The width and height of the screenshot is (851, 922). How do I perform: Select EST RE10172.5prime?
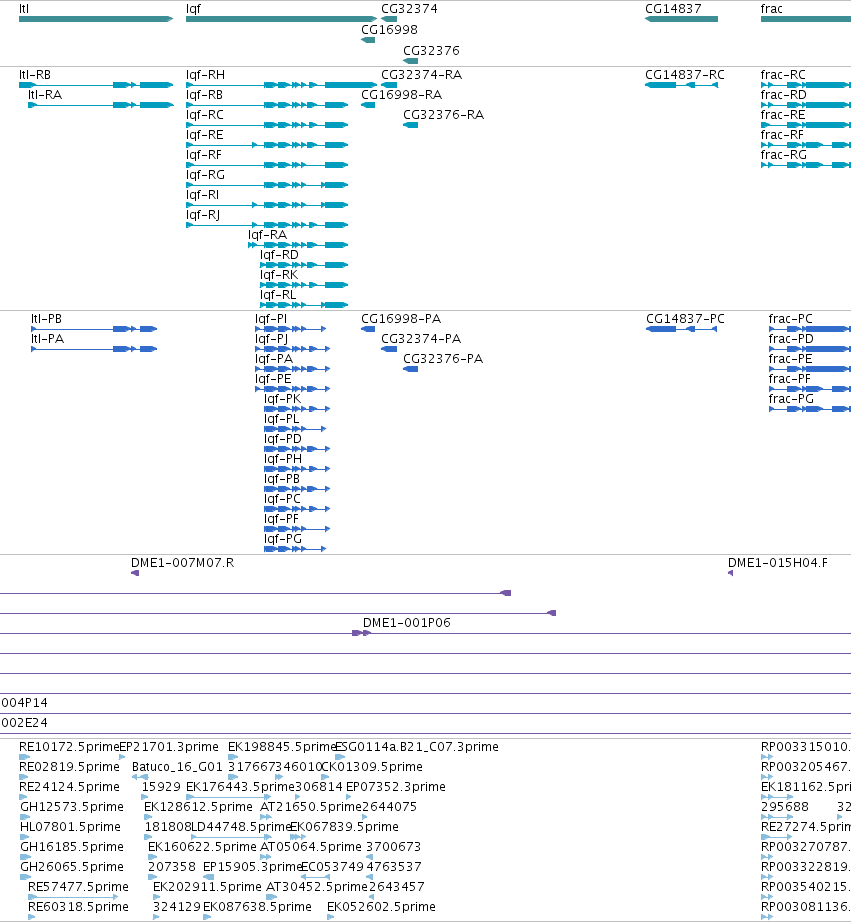[25, 757]
